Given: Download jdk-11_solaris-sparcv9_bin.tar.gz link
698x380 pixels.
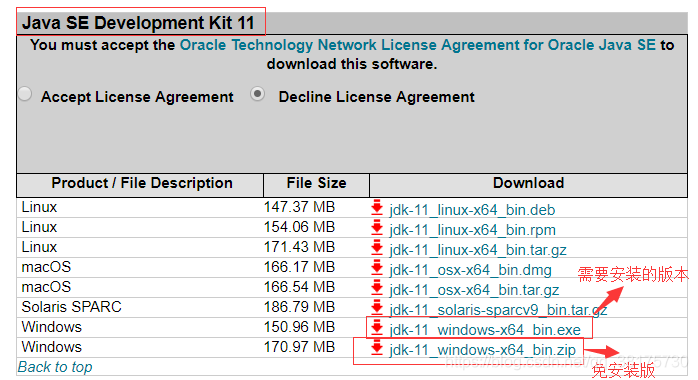Looking at the screenshot, I should (x=498, y=310).
